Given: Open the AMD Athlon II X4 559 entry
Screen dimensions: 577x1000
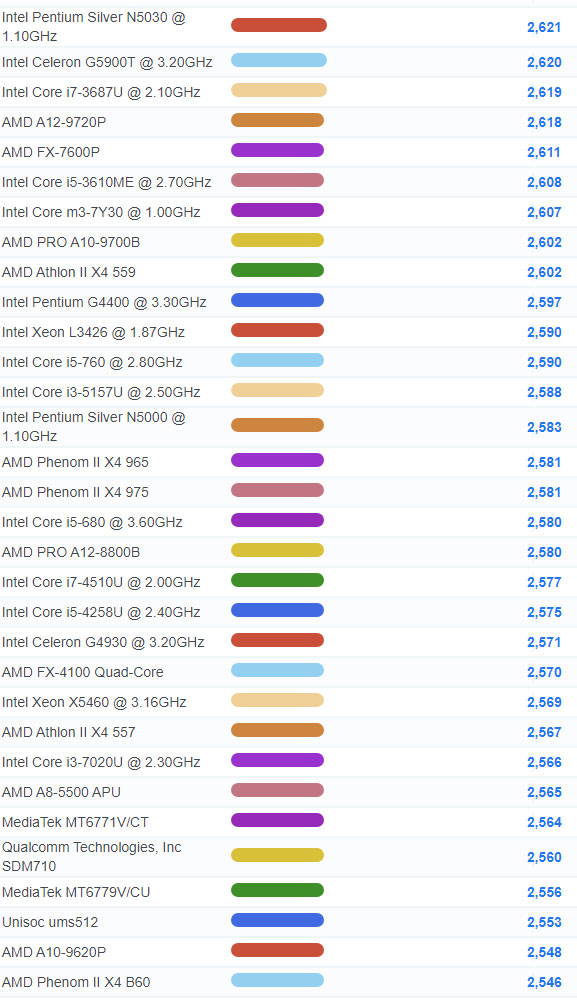Looking at the screenshot, I should pyautogui.click(x=69, y=272).
